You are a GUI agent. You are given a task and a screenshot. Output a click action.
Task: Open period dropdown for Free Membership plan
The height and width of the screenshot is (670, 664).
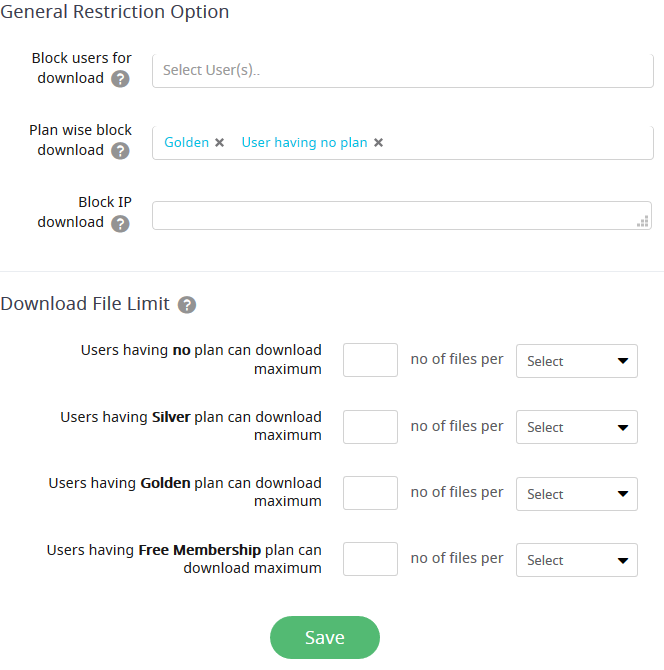tap(576, 560)
